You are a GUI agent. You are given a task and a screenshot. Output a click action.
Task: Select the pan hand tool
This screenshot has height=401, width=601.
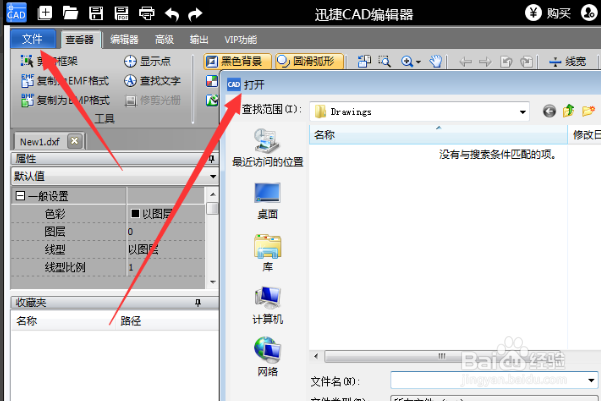(435, 61)
